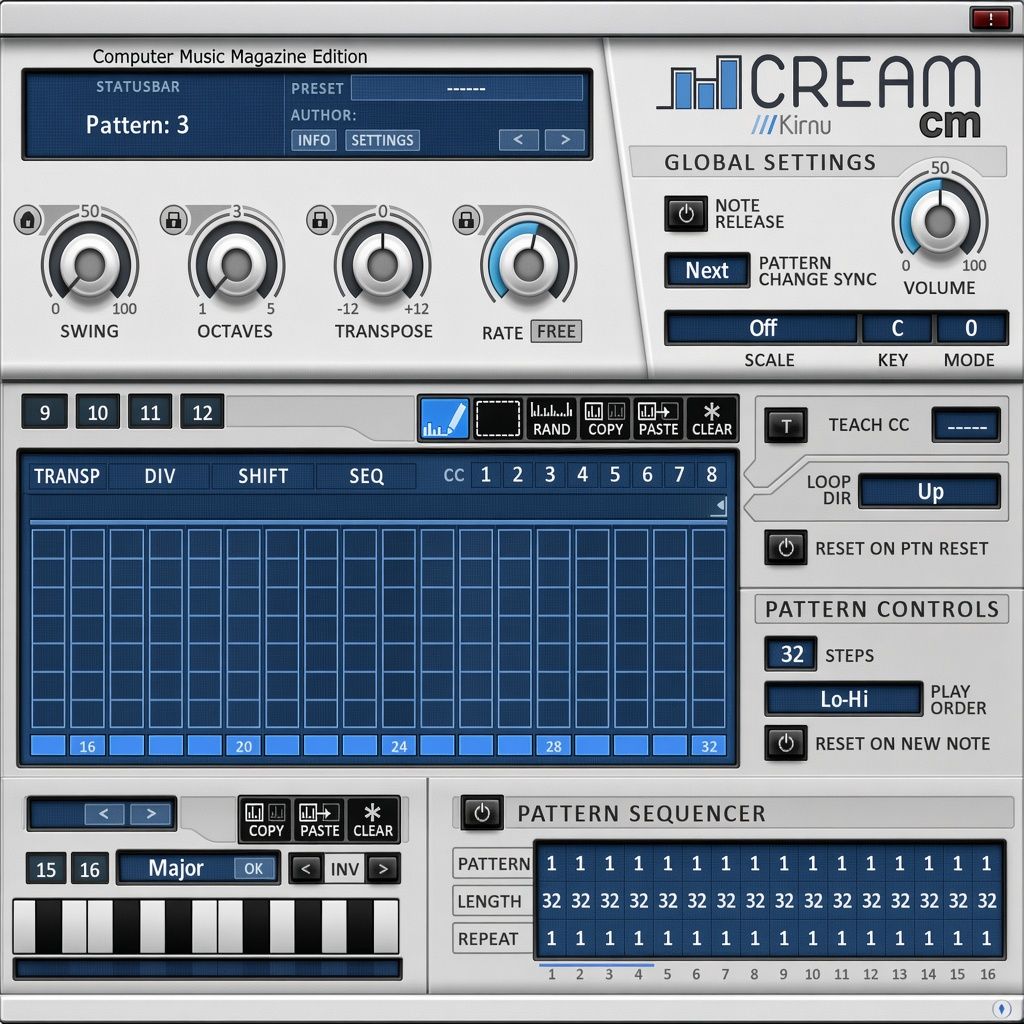The image size is (1024, 1024).
Task: Click the SETTINGS button
Action: [382, 140]
